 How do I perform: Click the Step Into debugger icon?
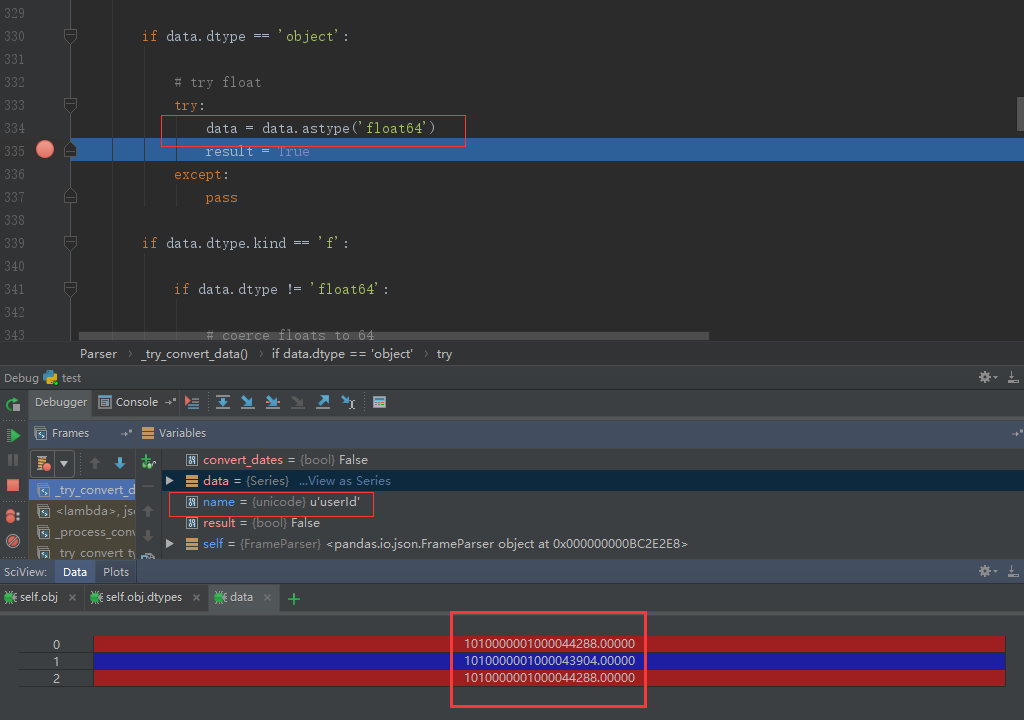coord(248,402)
